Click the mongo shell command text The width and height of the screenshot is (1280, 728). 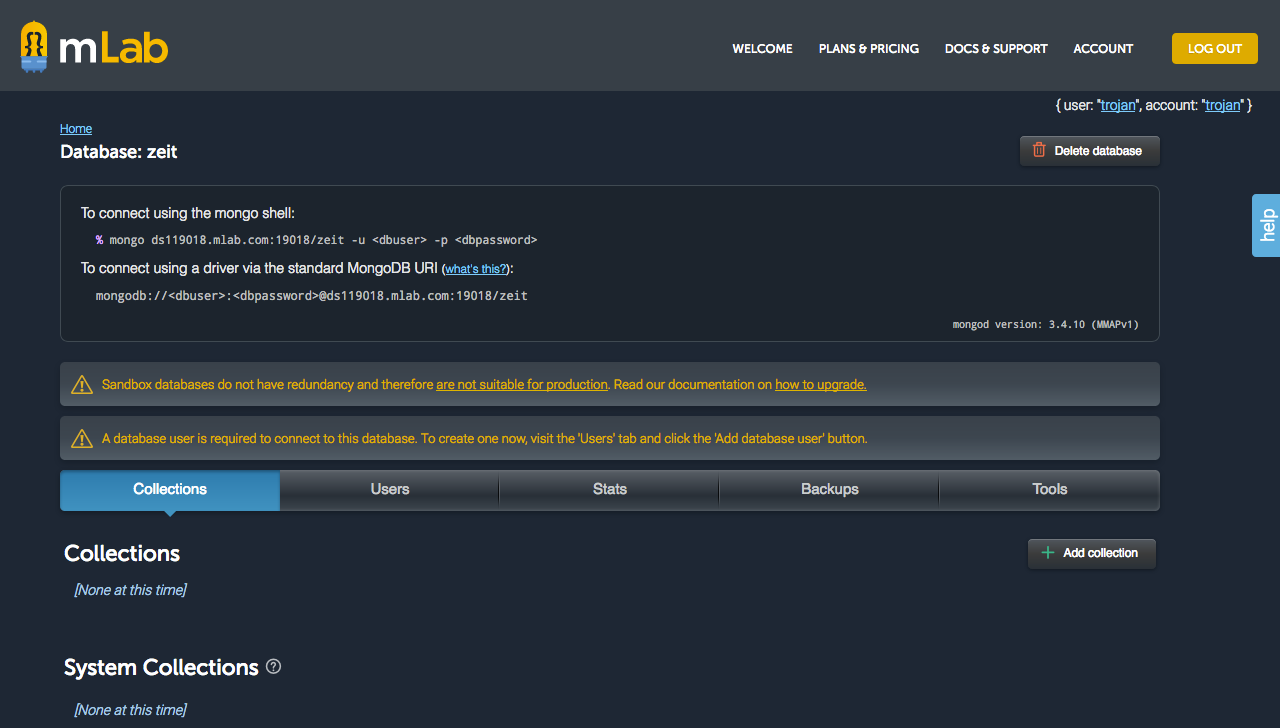tap(316, 240)
